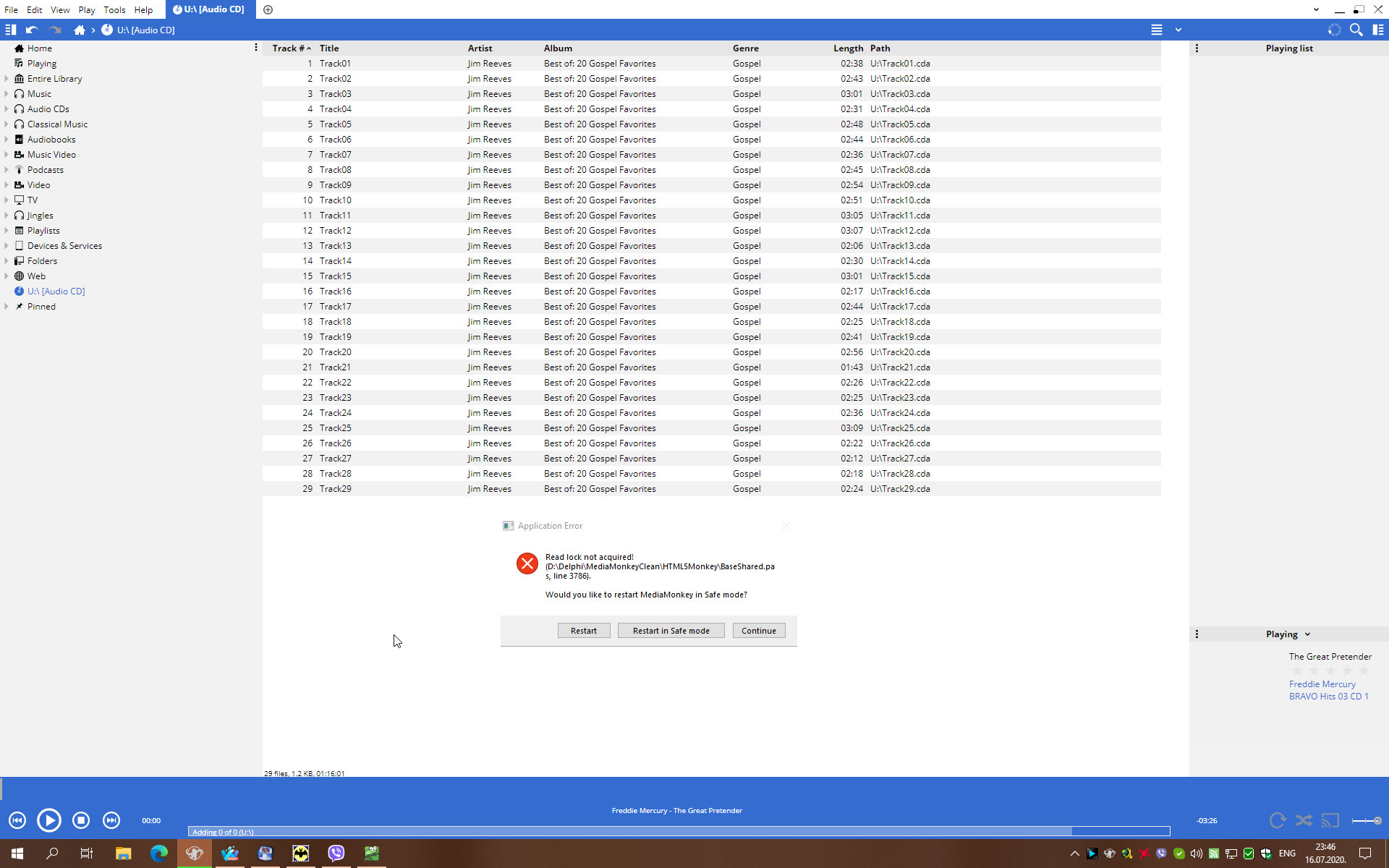Open the search magnifier icon
The width and height of the screenshot is (1389, 868).
pyautogui.click(x=1356, y=30)
